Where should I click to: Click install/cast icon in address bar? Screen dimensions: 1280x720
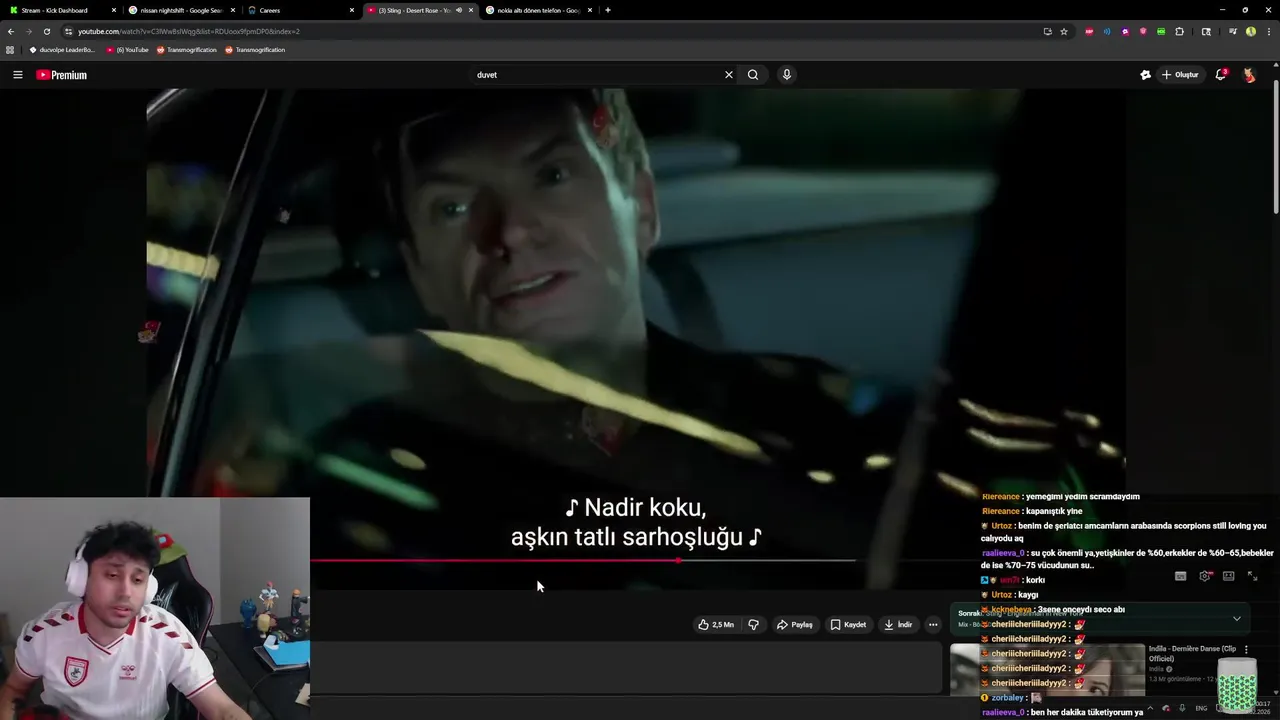point(1047,31)
